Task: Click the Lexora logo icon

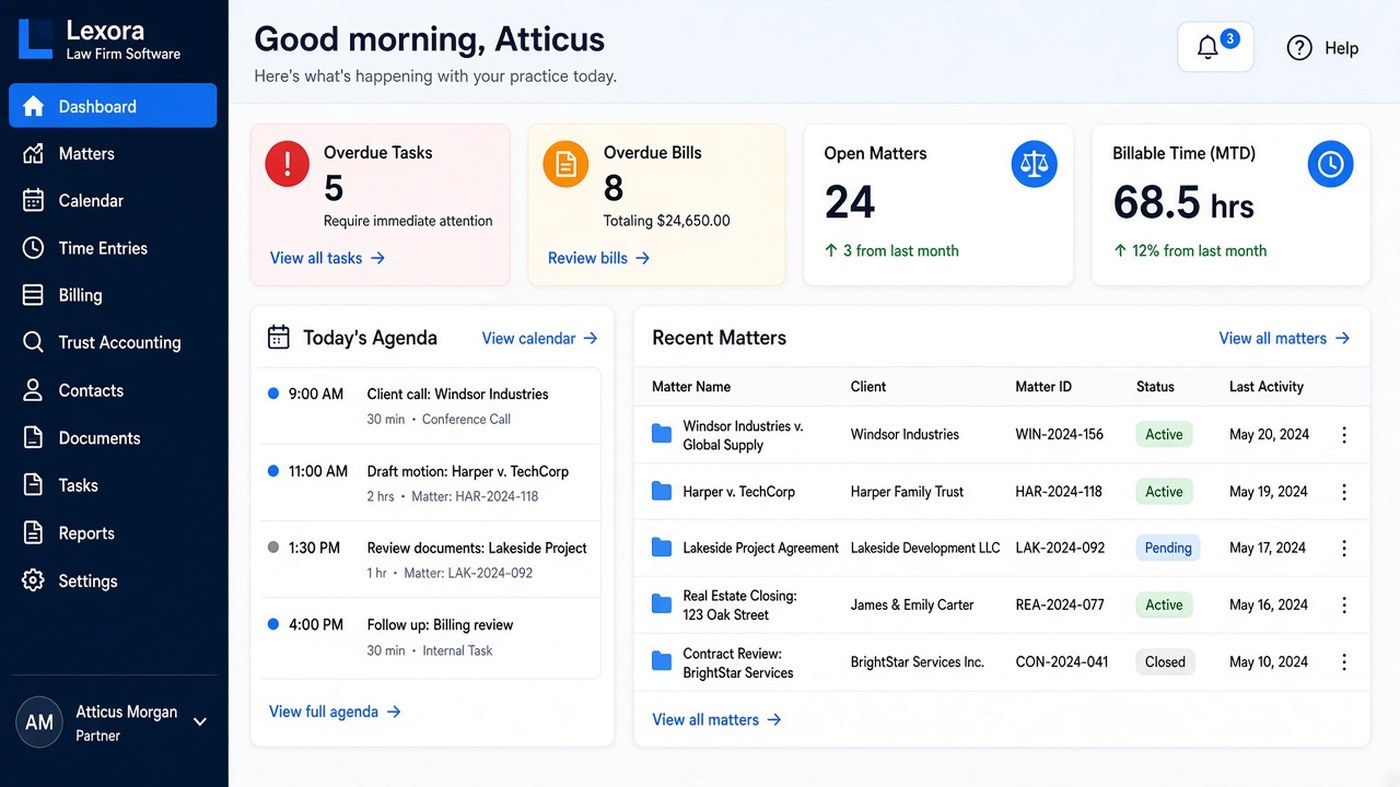Action: [35, 40]
